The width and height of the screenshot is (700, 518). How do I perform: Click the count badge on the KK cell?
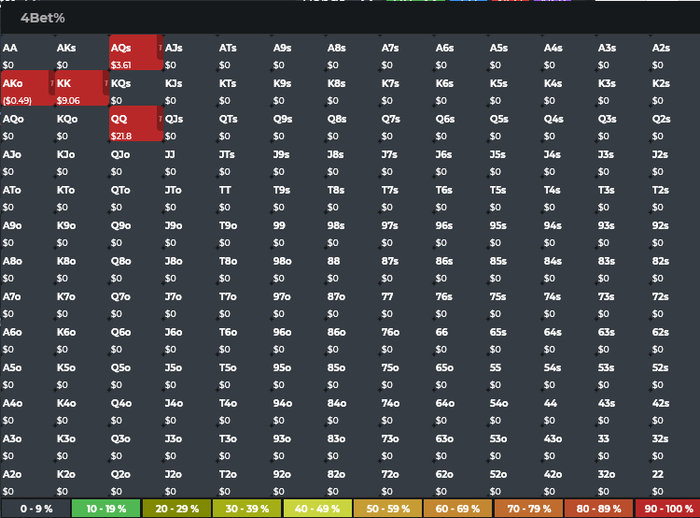106,84
